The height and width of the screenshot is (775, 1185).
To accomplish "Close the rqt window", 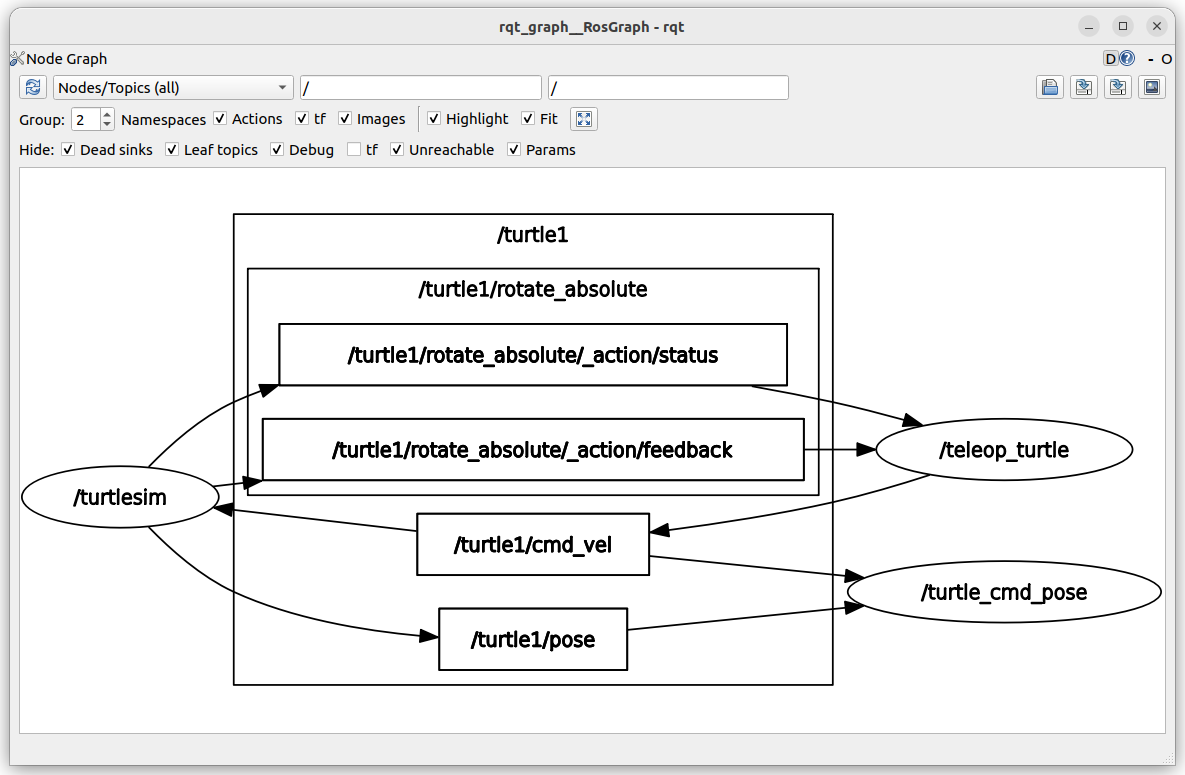I will [1157, 26].
